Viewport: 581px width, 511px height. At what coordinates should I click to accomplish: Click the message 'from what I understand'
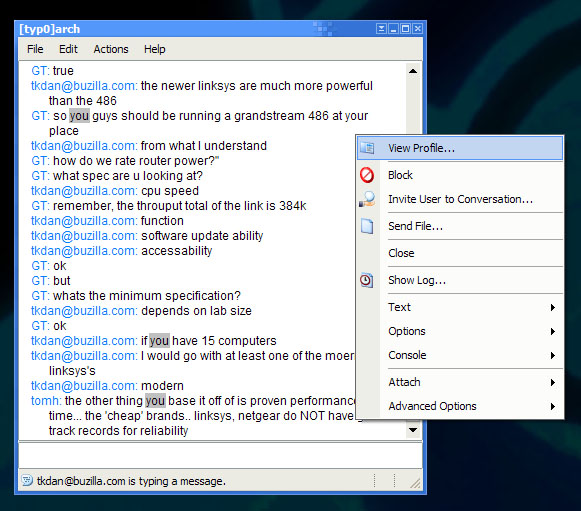coord(204,146)
